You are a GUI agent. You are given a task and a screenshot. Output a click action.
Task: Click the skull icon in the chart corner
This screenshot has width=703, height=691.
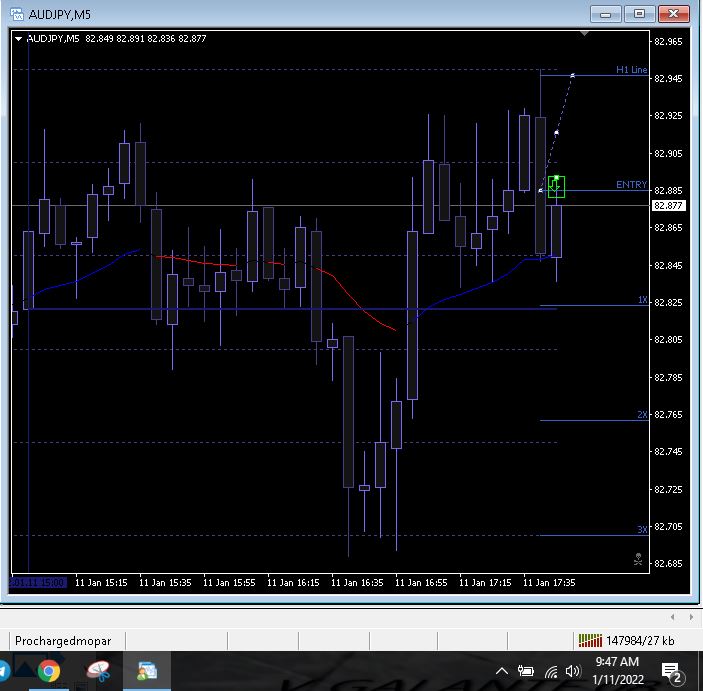638,559
